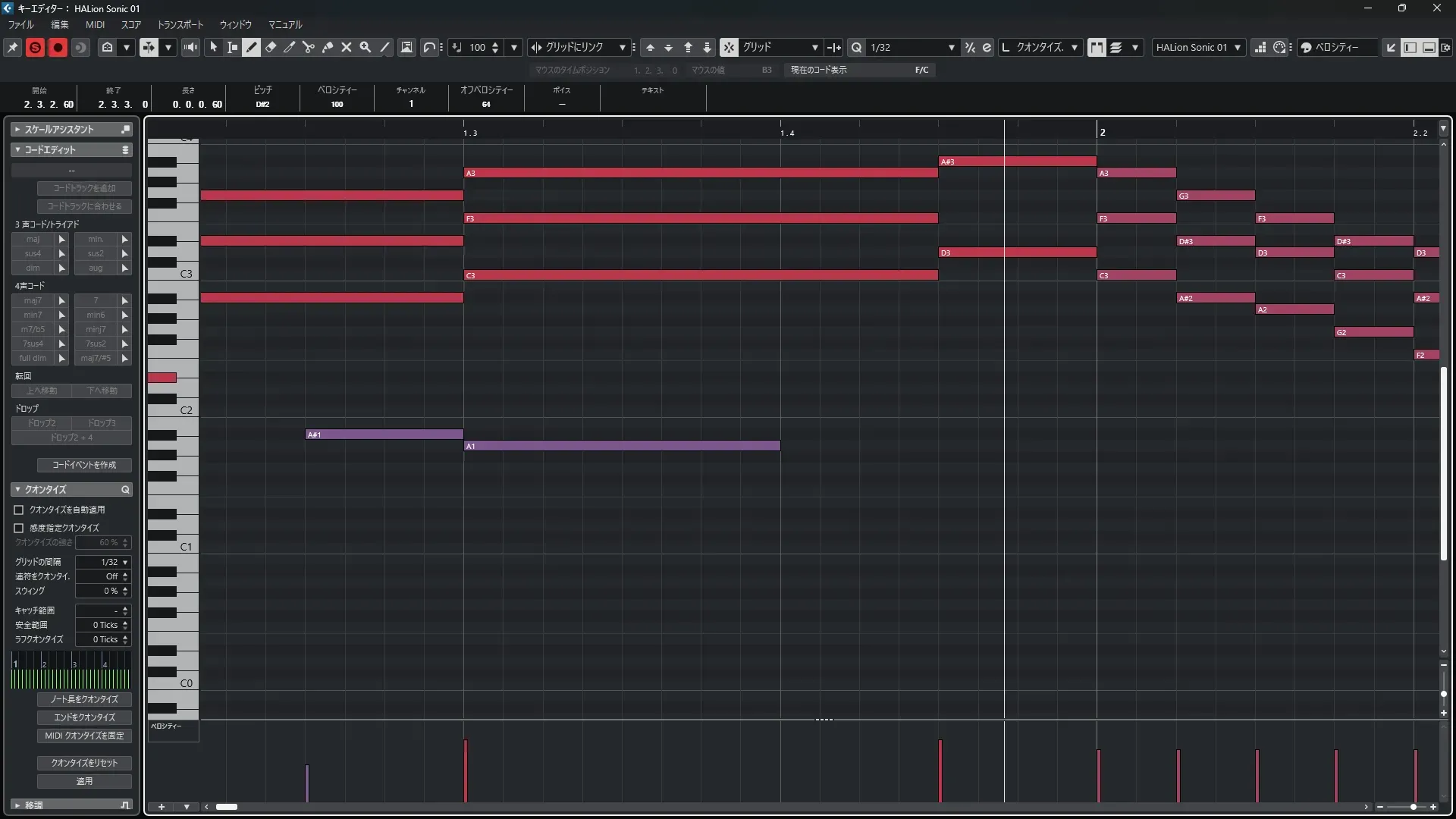Screen dimensions: 1456x819
Task: Enable the Record in Editor button
Action: click(58, 47)
